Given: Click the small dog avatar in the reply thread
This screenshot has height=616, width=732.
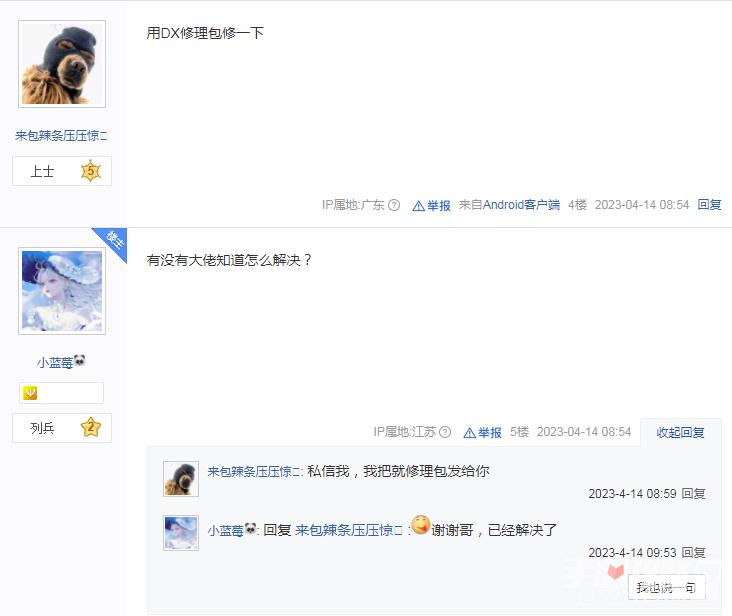Looking at the screenshot, I should [x=181, y=479].
